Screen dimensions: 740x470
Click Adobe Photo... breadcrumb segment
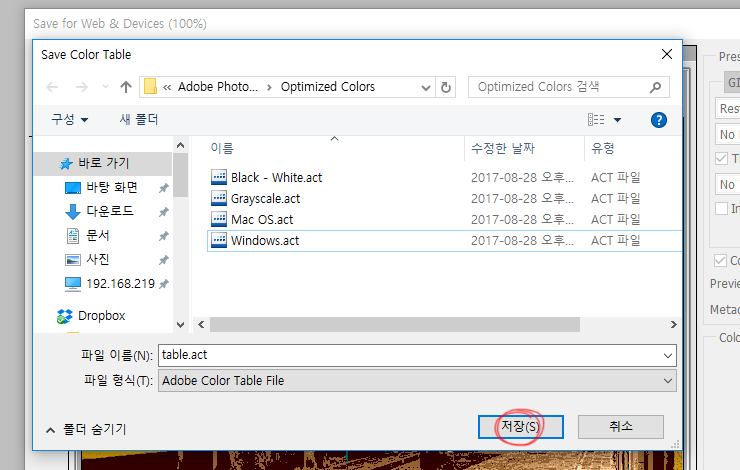(218, 87)
